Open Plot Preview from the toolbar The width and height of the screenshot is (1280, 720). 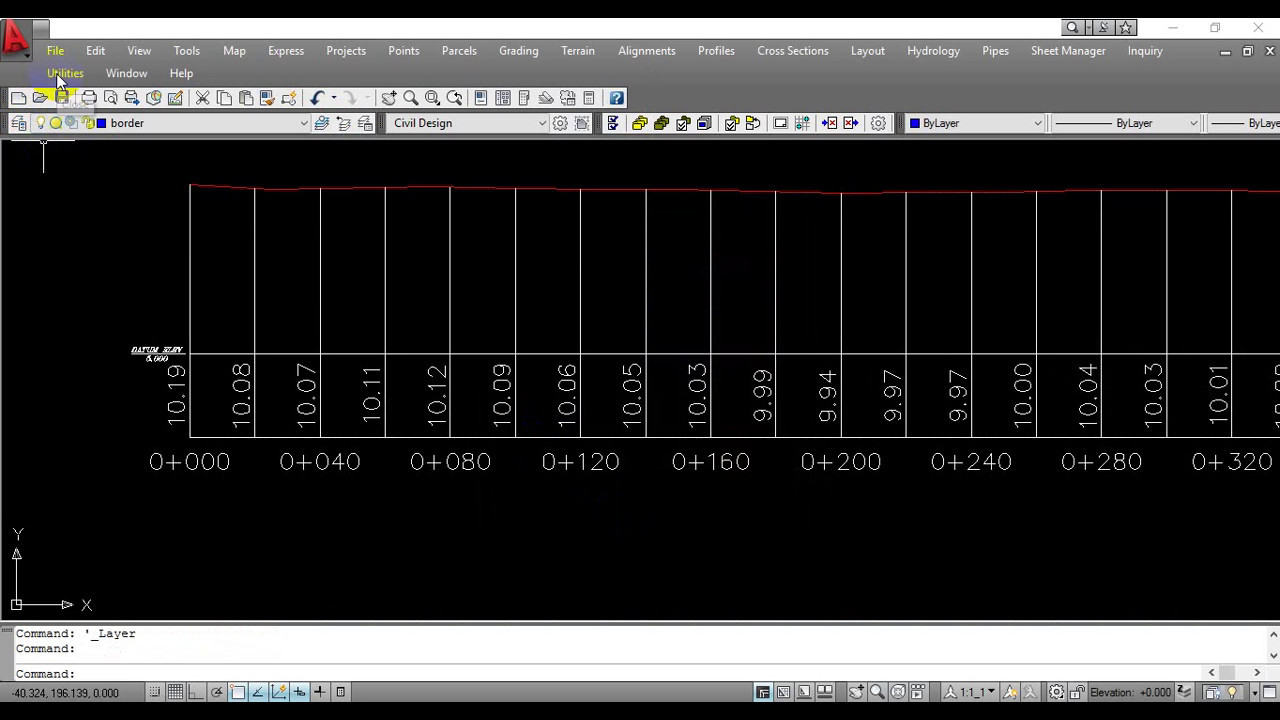click(111, 98)
